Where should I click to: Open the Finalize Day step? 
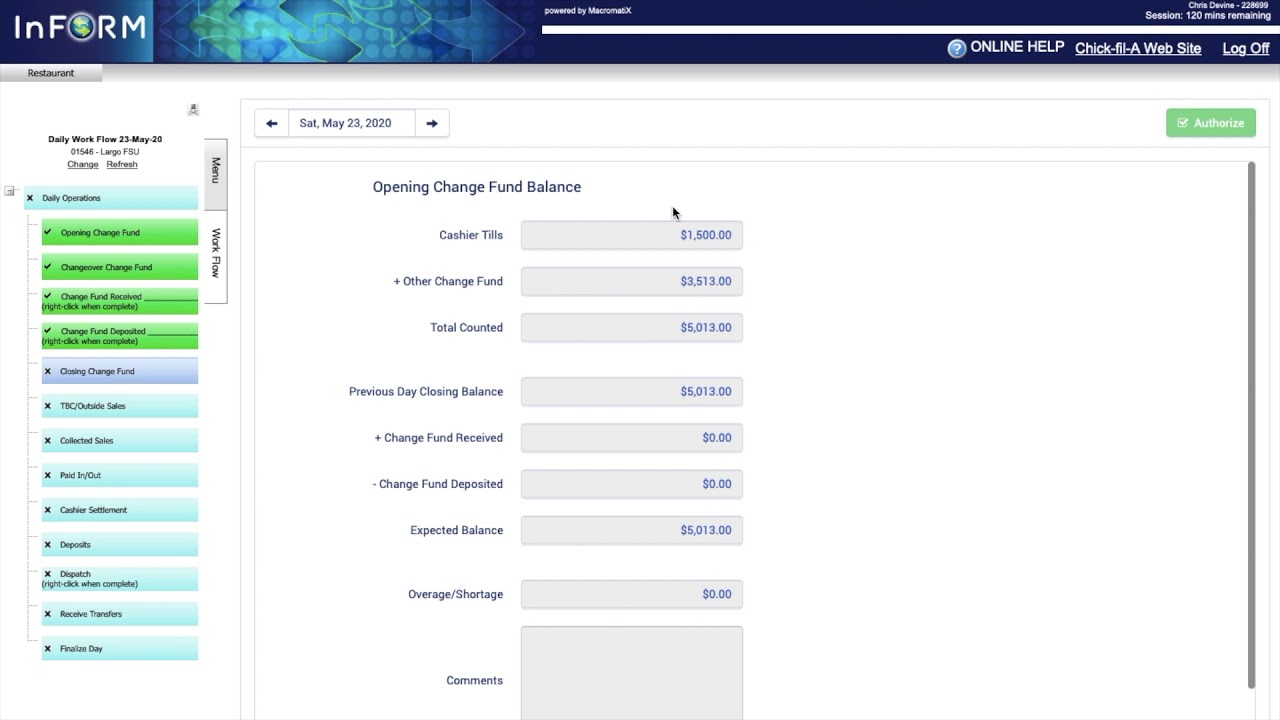click(120, 648)
